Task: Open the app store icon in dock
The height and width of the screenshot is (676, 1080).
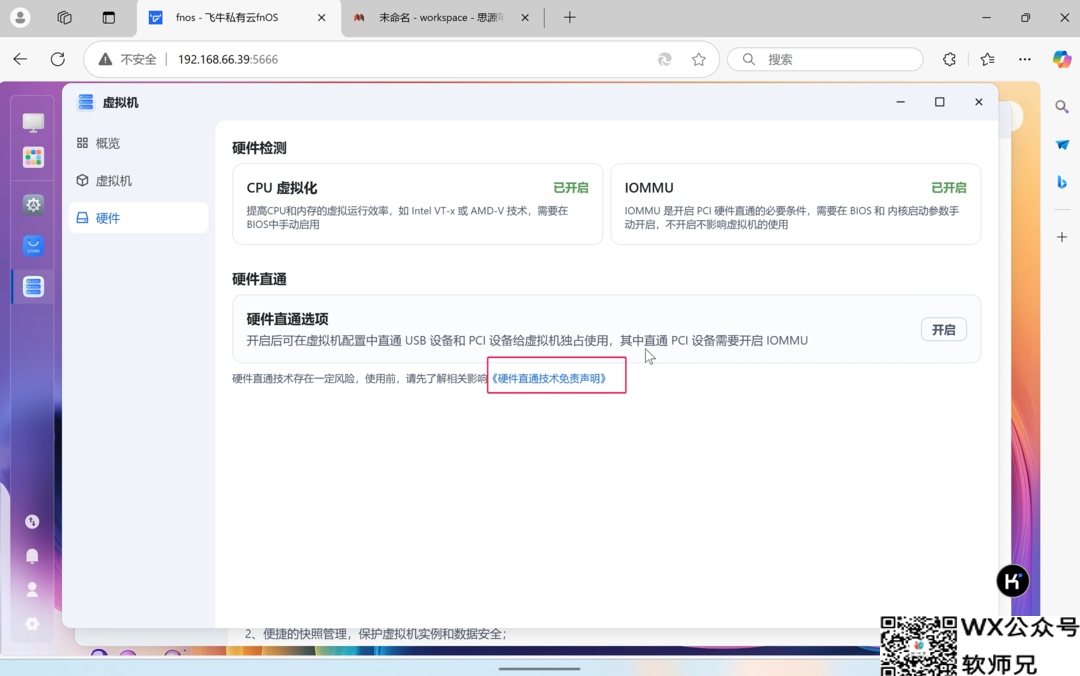Action: (33, 245)
